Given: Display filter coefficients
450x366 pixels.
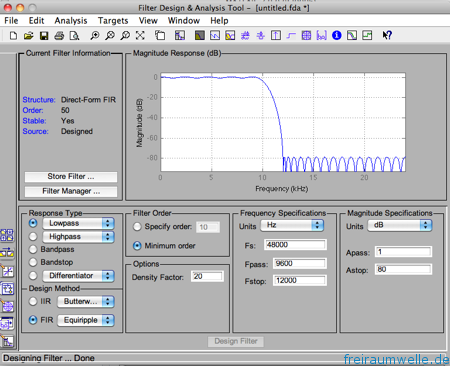Looking at the screenshot, I should tap(322, 35).
